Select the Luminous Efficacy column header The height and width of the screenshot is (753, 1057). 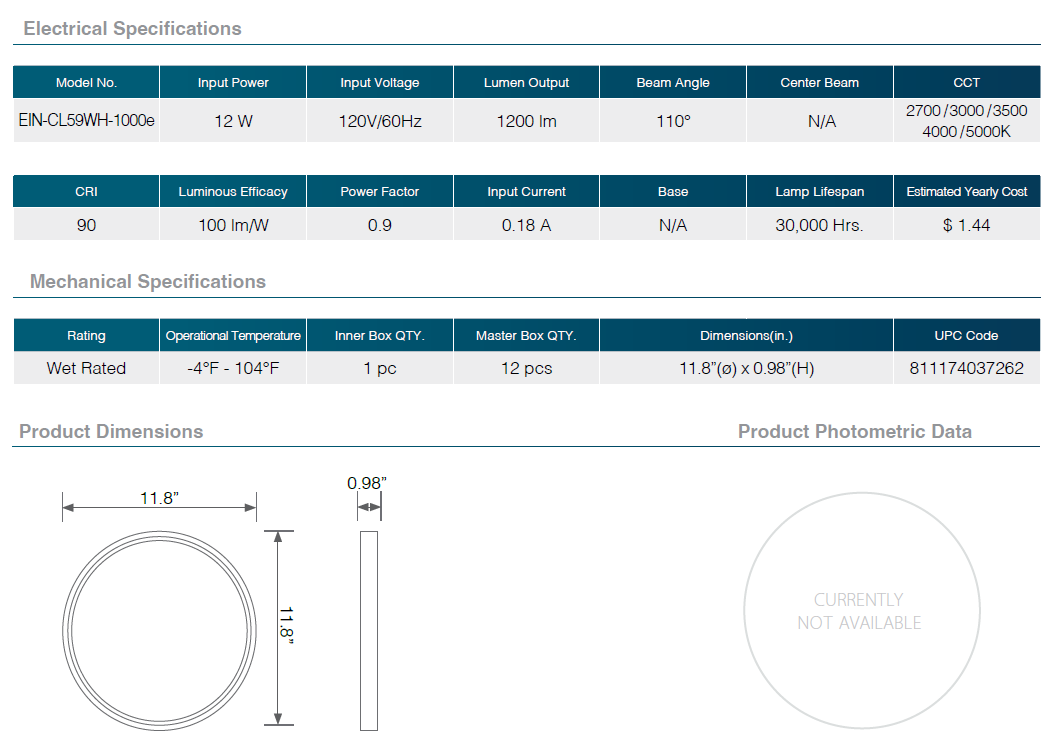[233, 191]
